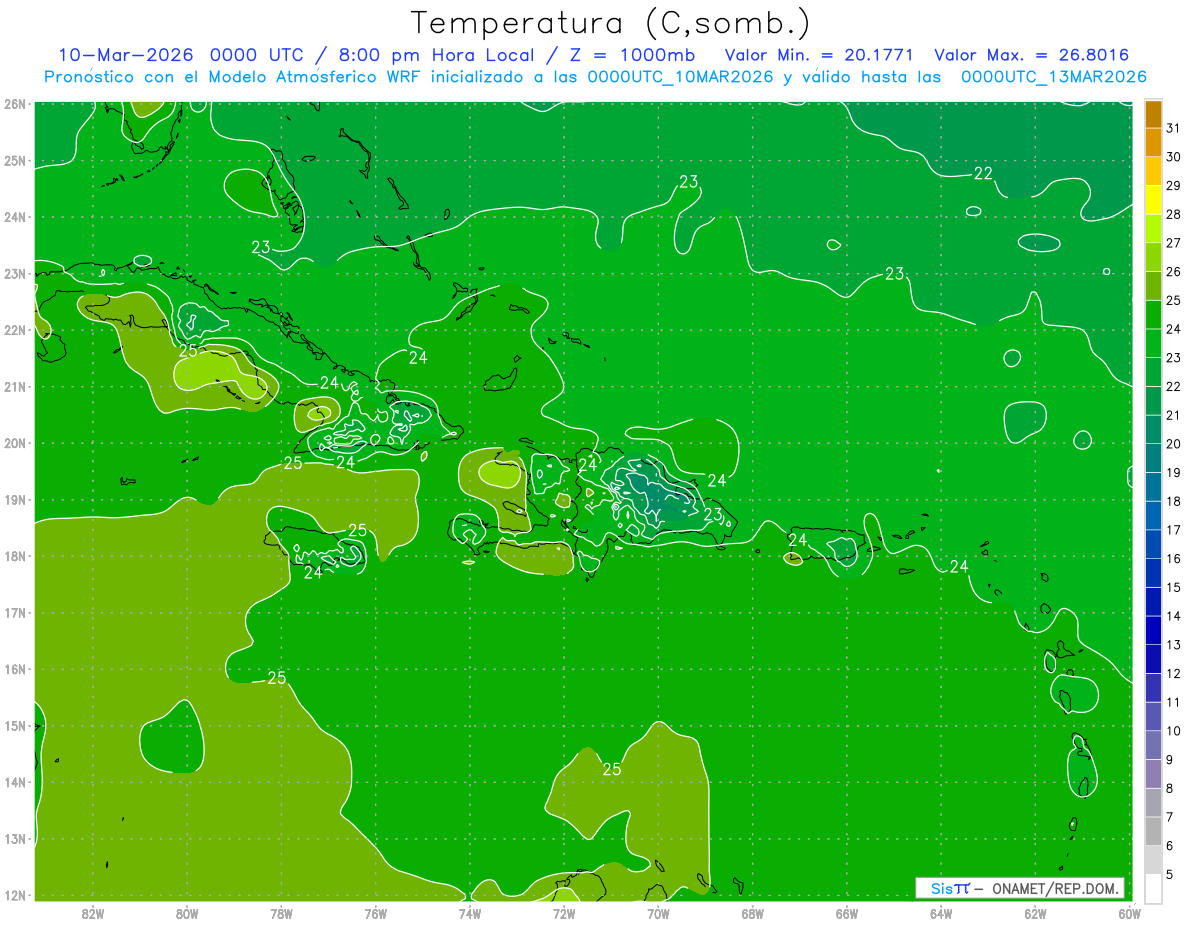Pick the yellow color scale segment above 28
Screen dimensions: 1200x927
[1154, 201]
